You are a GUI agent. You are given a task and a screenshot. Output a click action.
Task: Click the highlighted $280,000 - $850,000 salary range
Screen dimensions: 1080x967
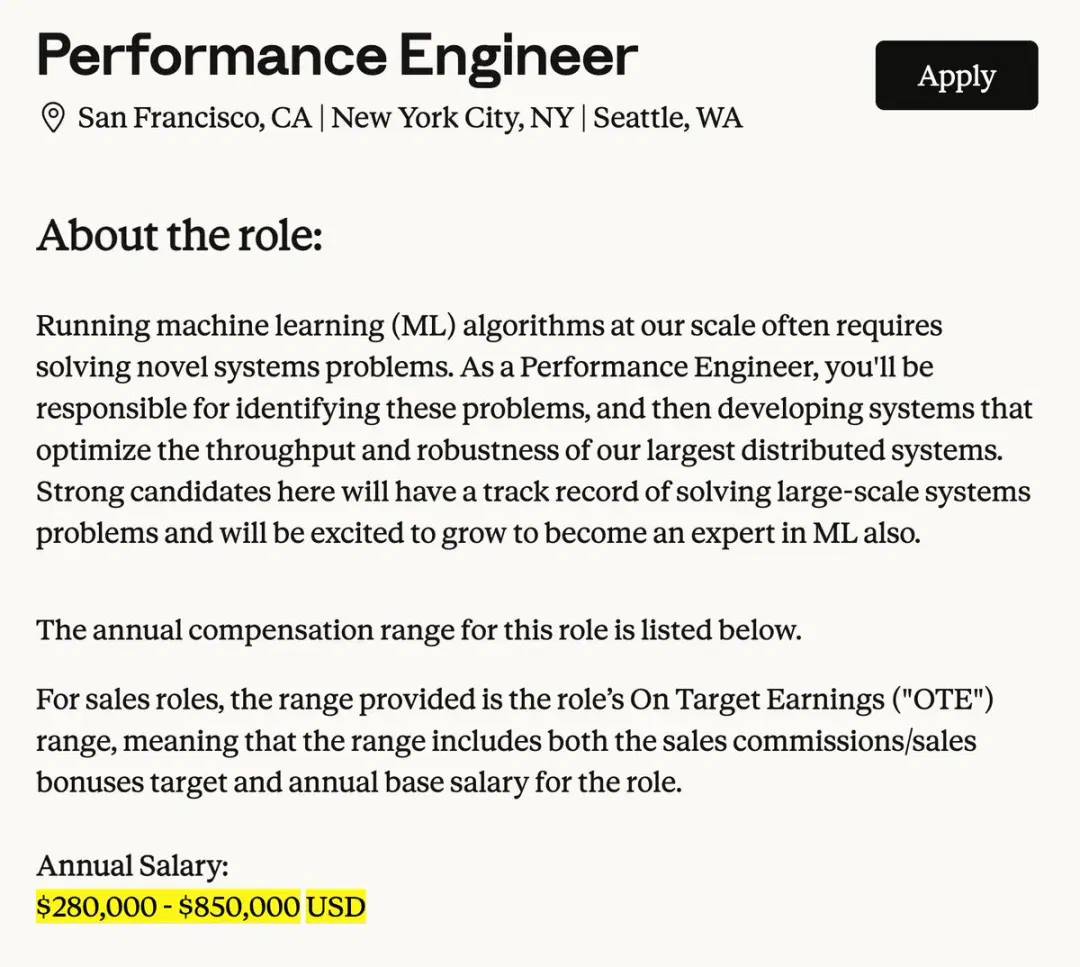coord(168,906)
